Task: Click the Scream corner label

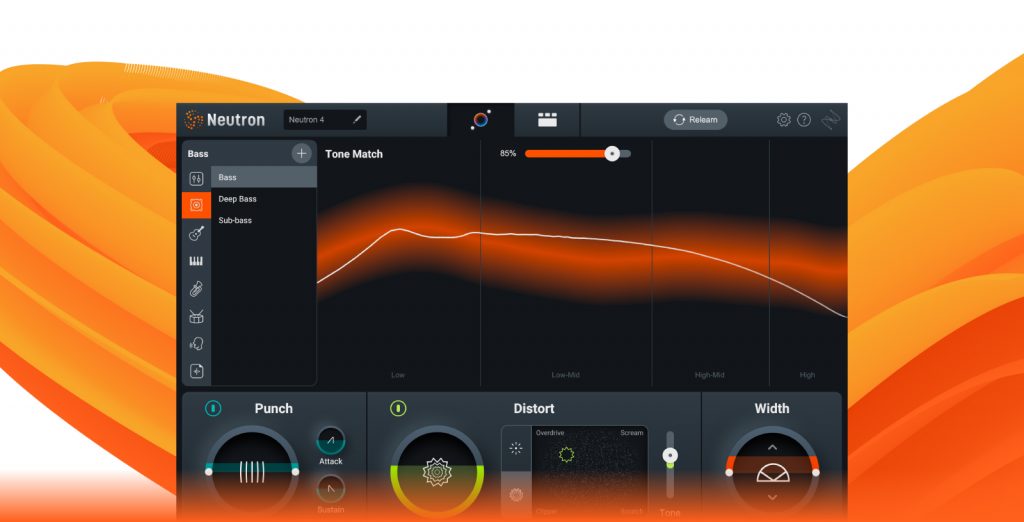Action: pyautogui.click(x=632, y=433)
